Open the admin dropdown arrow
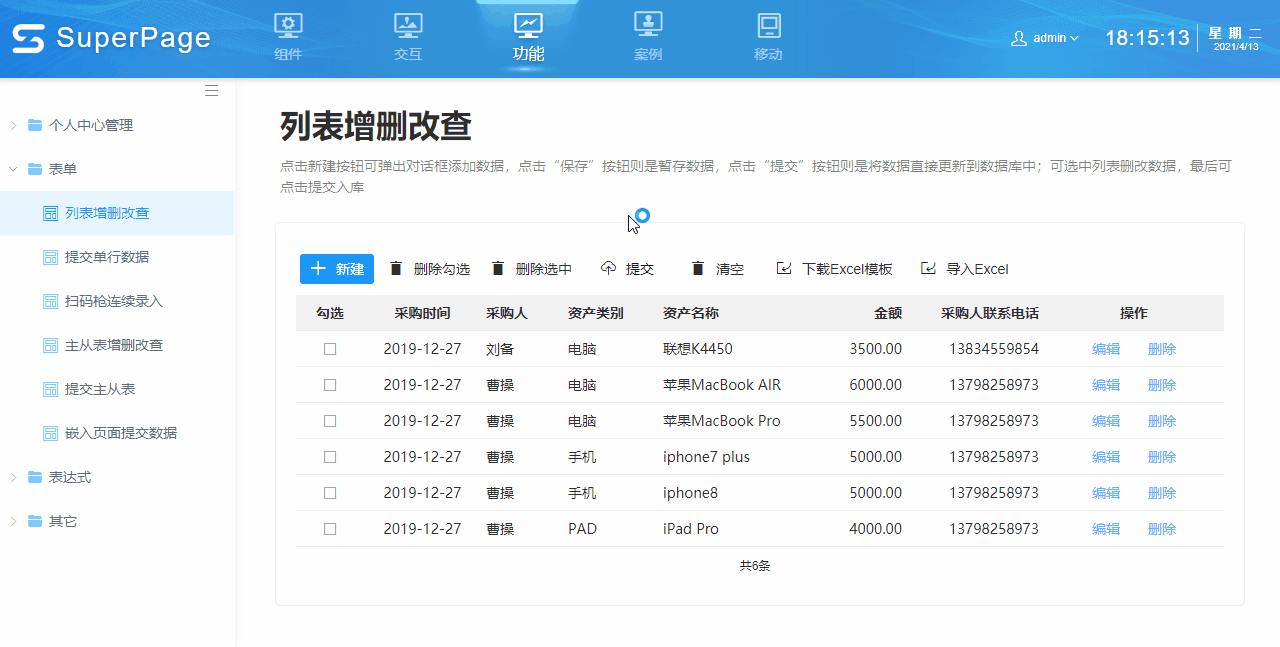This screenshot has width=1280, height=647. pyautogui.click(x=1075, y=38)
